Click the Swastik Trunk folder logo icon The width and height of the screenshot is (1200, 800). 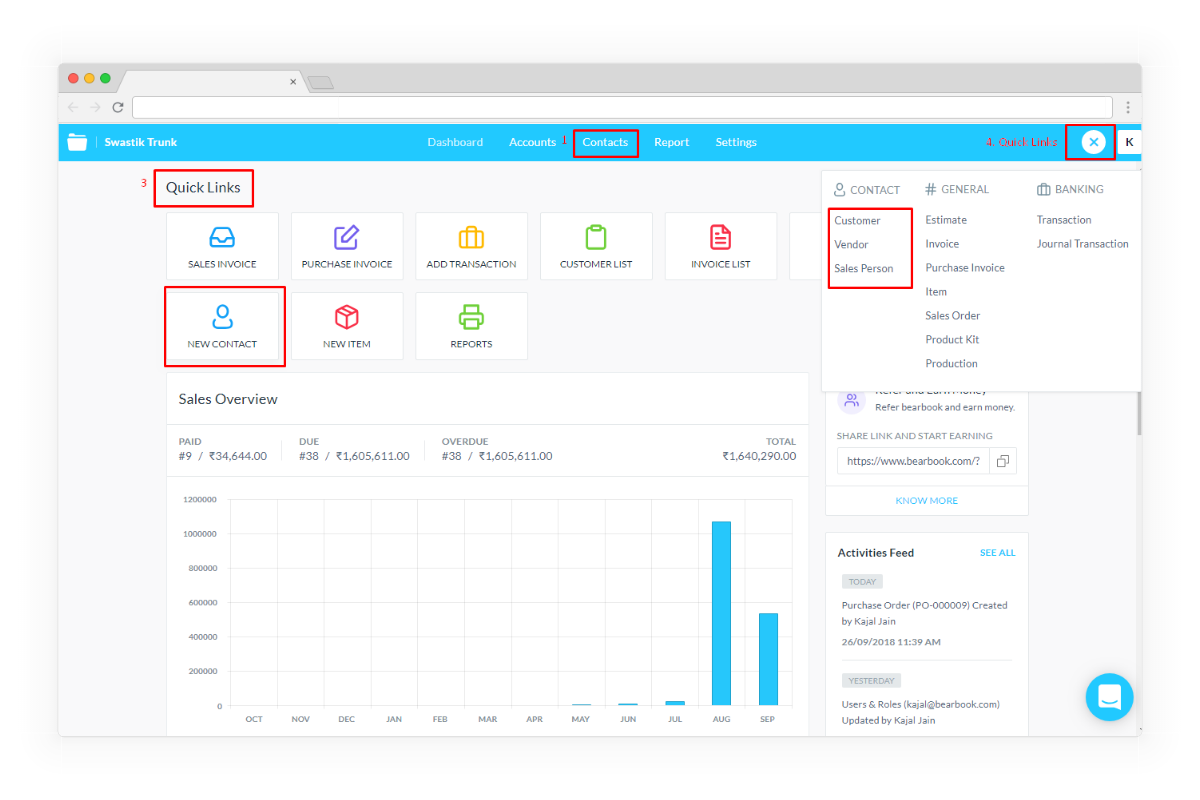[77, 142]
